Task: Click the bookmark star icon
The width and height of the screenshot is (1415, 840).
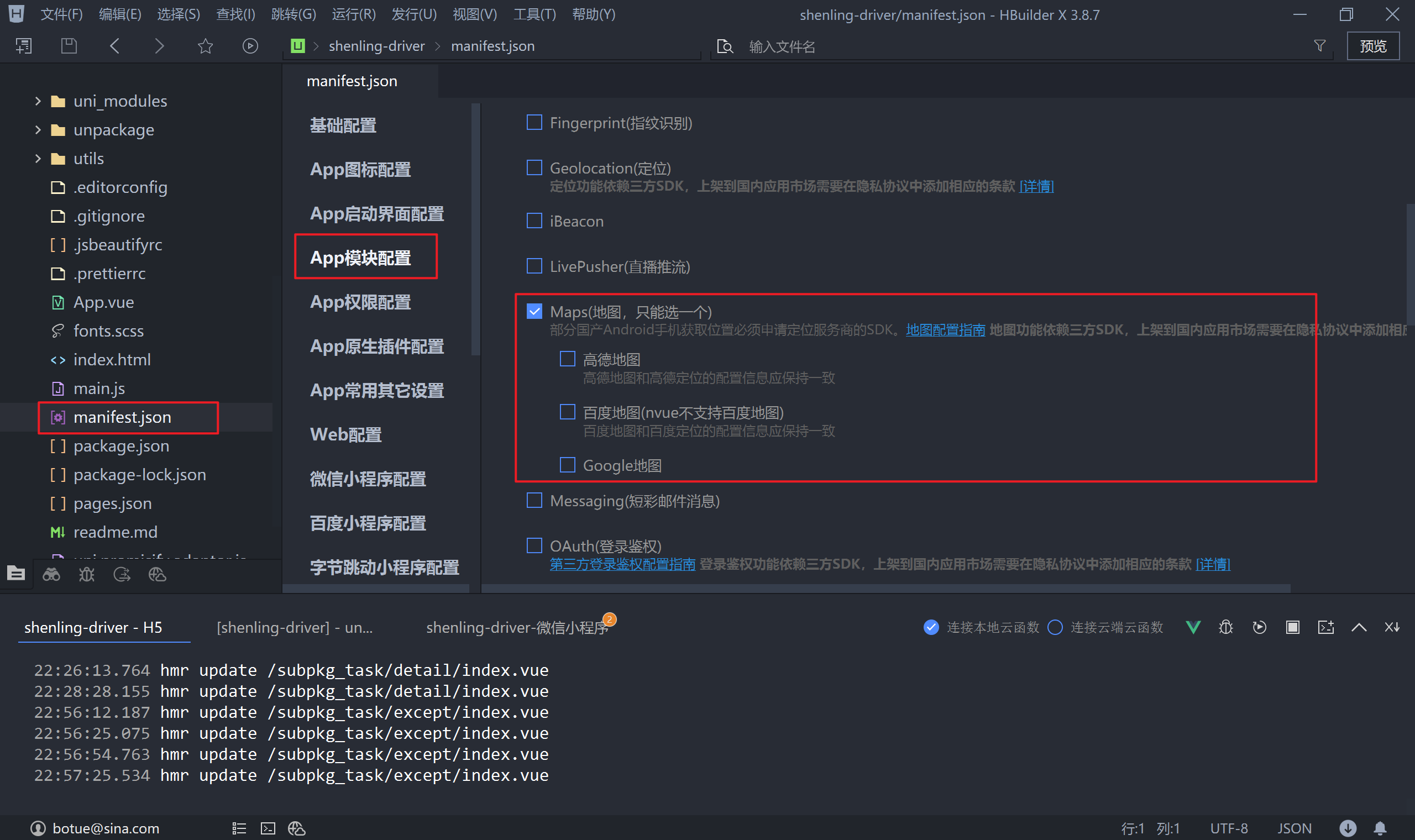Action: (205, 46)
